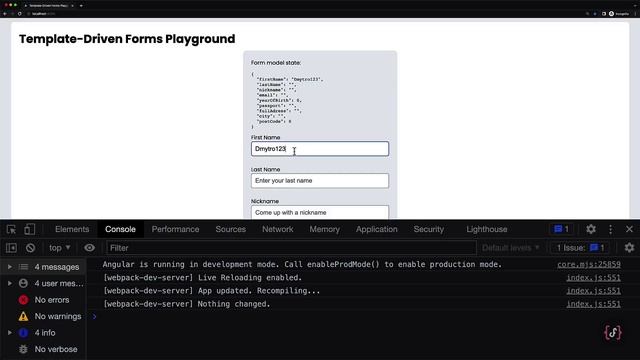Click the Template-Driven Forms Playground heading
The height and width of the screenshot is (360, 640).
coord(127,39)
